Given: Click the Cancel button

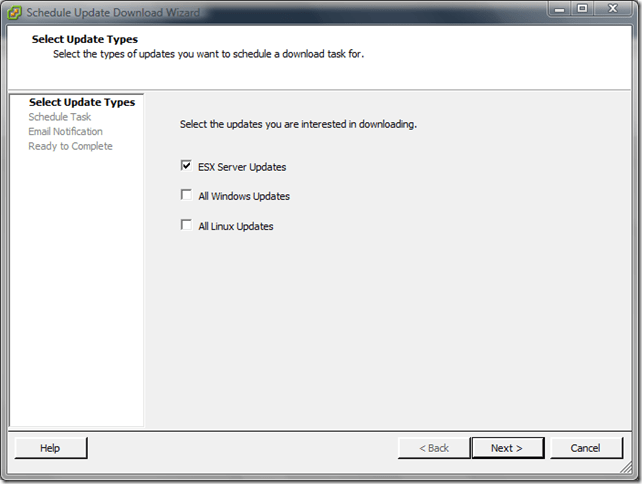Looking at the screenshot, I should click(x=586, y=448).
